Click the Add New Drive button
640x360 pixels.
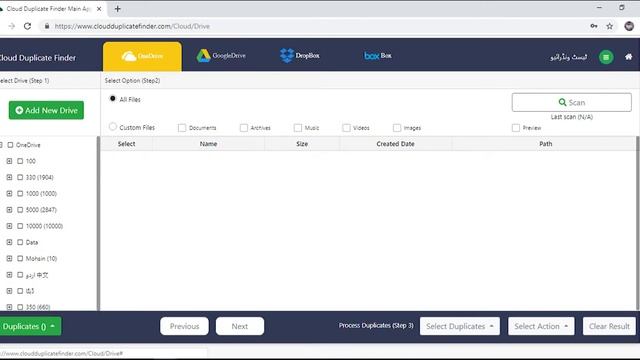[x=46, y=110]
